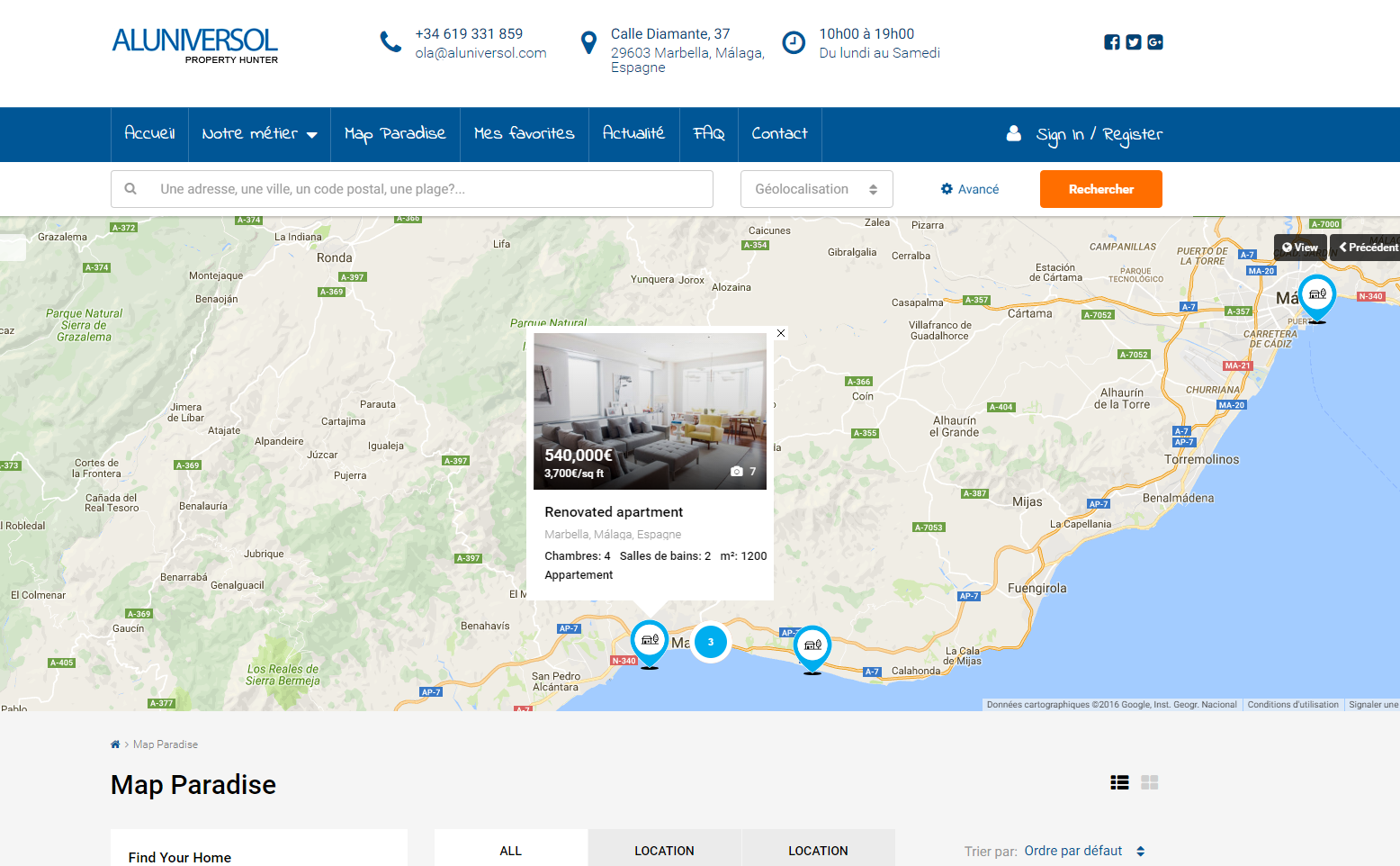Click the 540,000€ price label
The height and width of the screenshot is (866, 1400).
pos(579,456)
